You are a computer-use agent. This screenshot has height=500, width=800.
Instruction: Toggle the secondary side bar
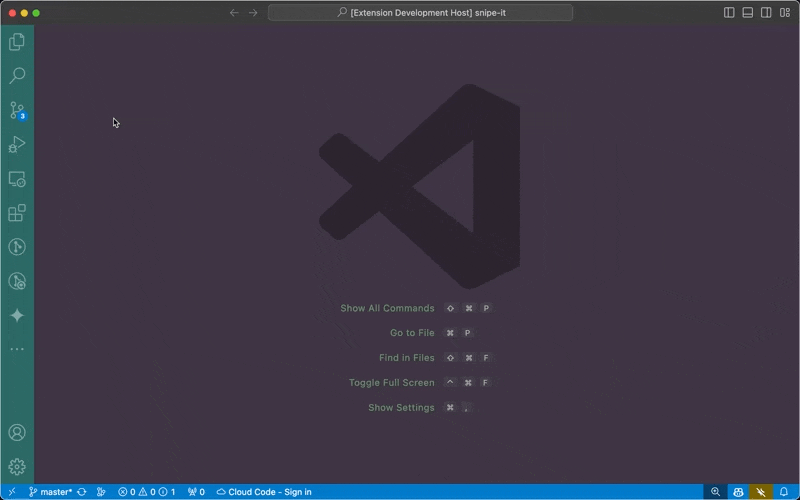pos(766,13)
